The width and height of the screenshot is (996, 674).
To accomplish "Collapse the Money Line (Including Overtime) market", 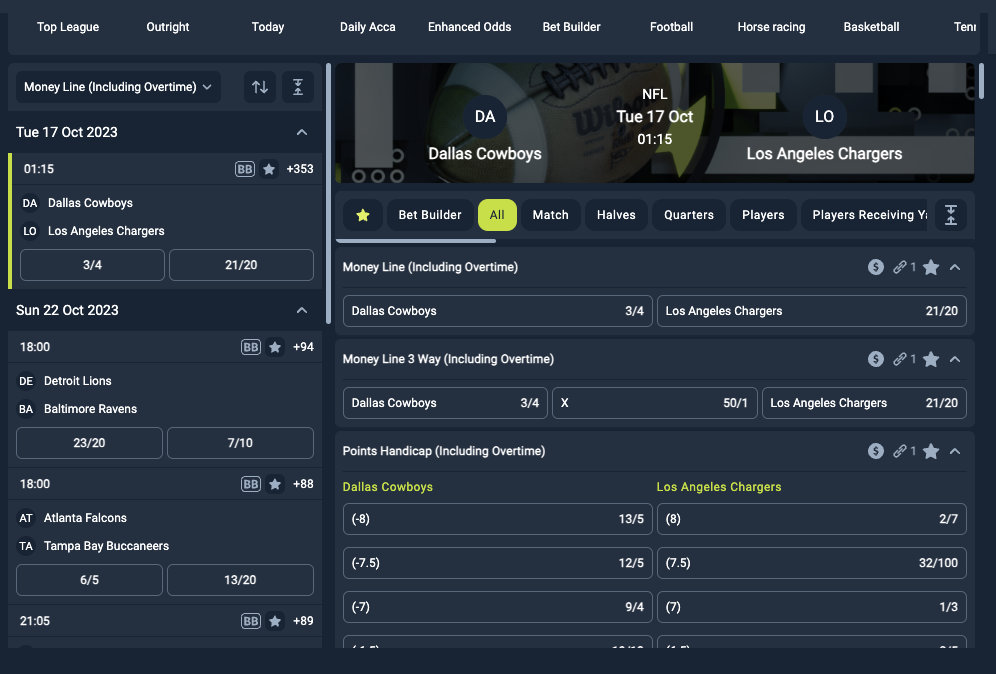I will click(x=955, y=267).
